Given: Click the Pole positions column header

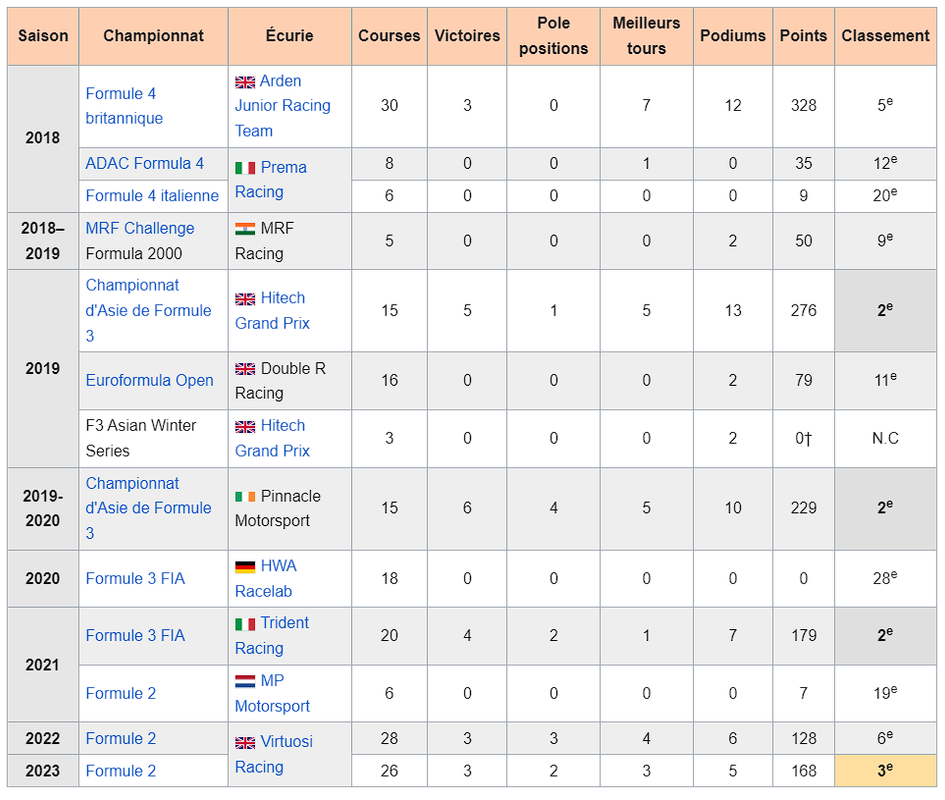Looking at the screenshot, I should tap(553, 36).
